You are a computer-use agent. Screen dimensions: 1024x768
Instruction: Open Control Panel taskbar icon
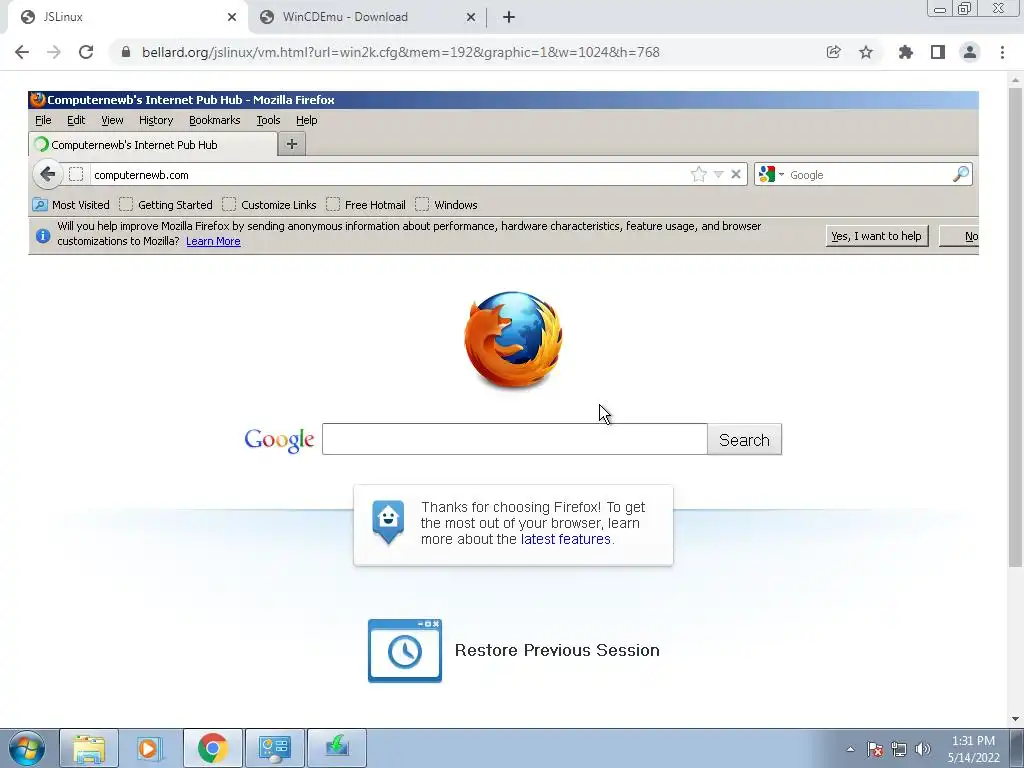click(274, 748)
